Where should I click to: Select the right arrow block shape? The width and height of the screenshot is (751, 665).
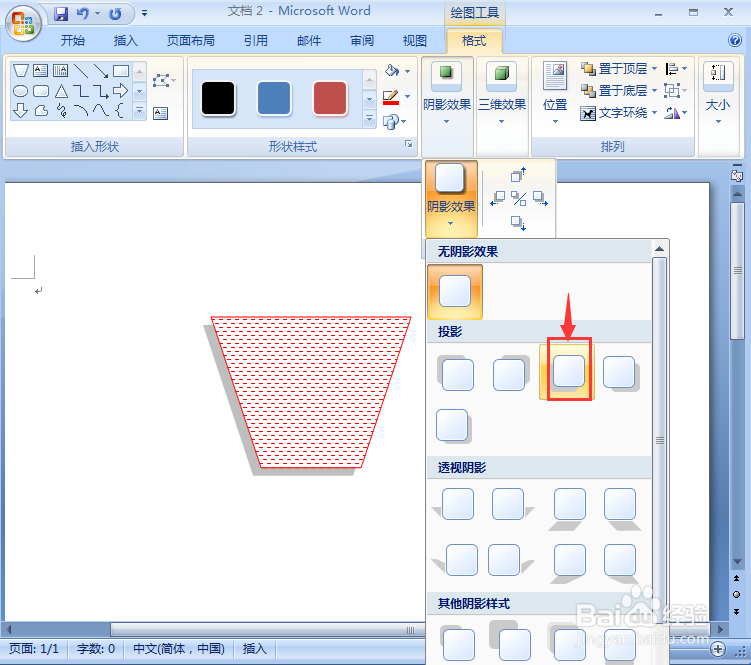[x=121, y=91]
